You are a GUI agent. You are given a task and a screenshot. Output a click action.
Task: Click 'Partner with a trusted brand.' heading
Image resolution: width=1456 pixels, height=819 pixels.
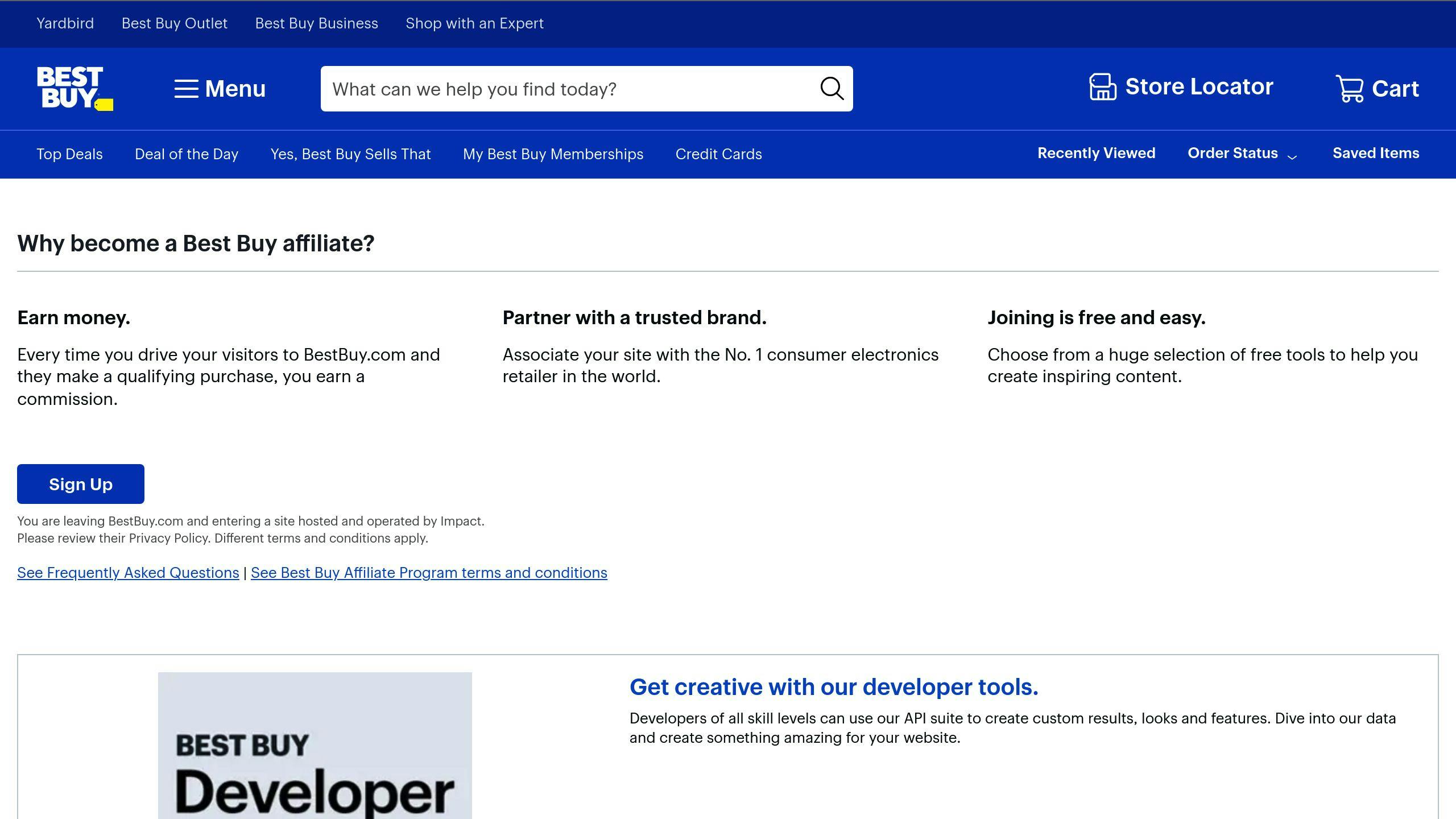[x=635, y=317]
